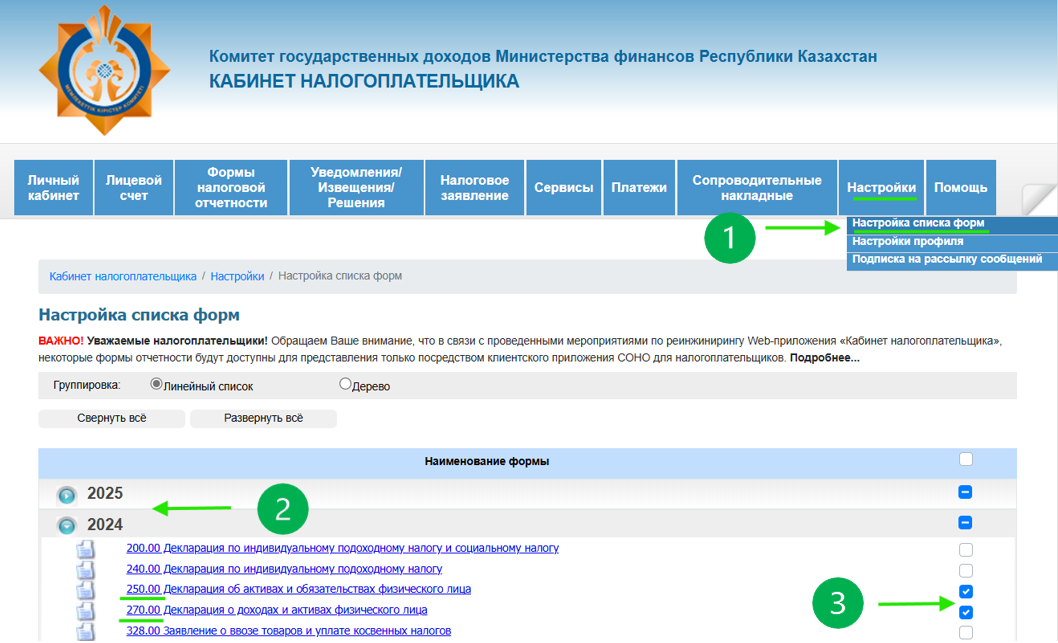Click the Наименование формы column header
The image size is (1058, 643).
click(x=486, y=462)
